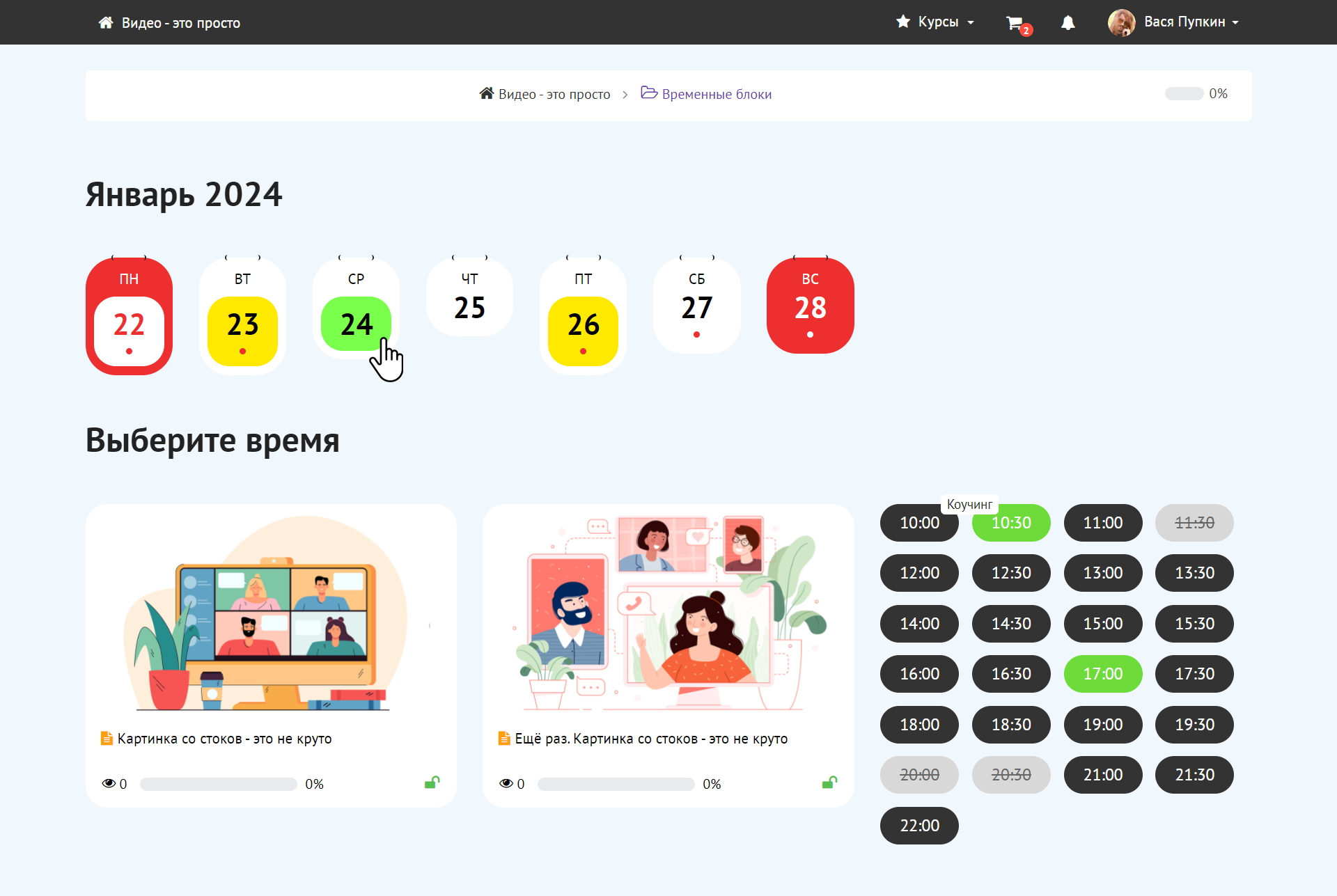
Task: Click eye views icon on first card
Action: (109, 783)
